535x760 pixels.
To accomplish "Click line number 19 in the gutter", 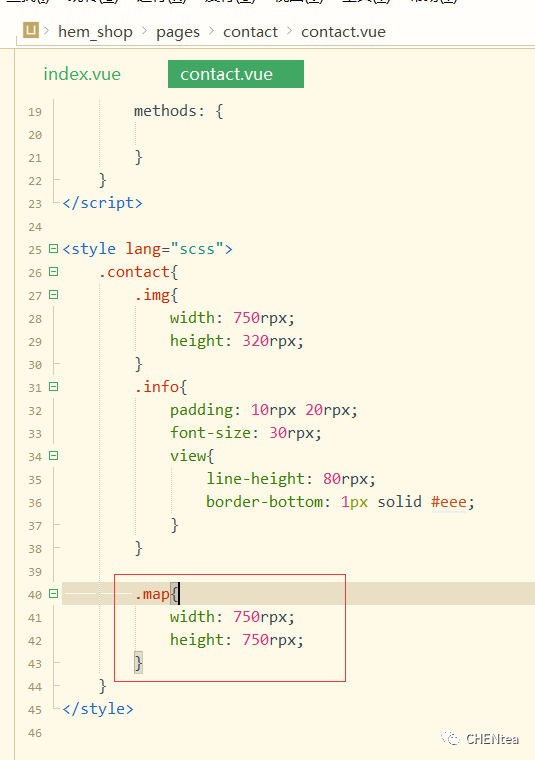I will coord(35,112).
